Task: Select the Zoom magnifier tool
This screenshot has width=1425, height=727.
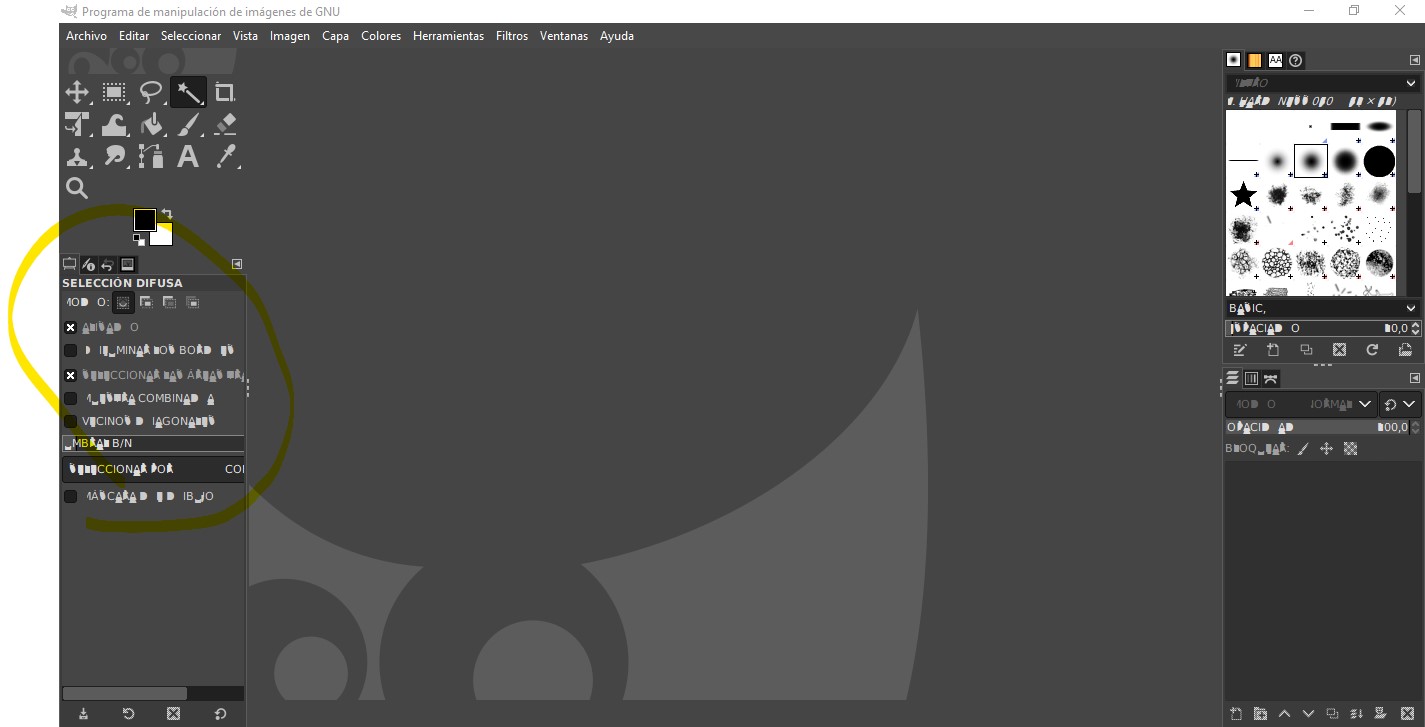Action: point(77,188)
